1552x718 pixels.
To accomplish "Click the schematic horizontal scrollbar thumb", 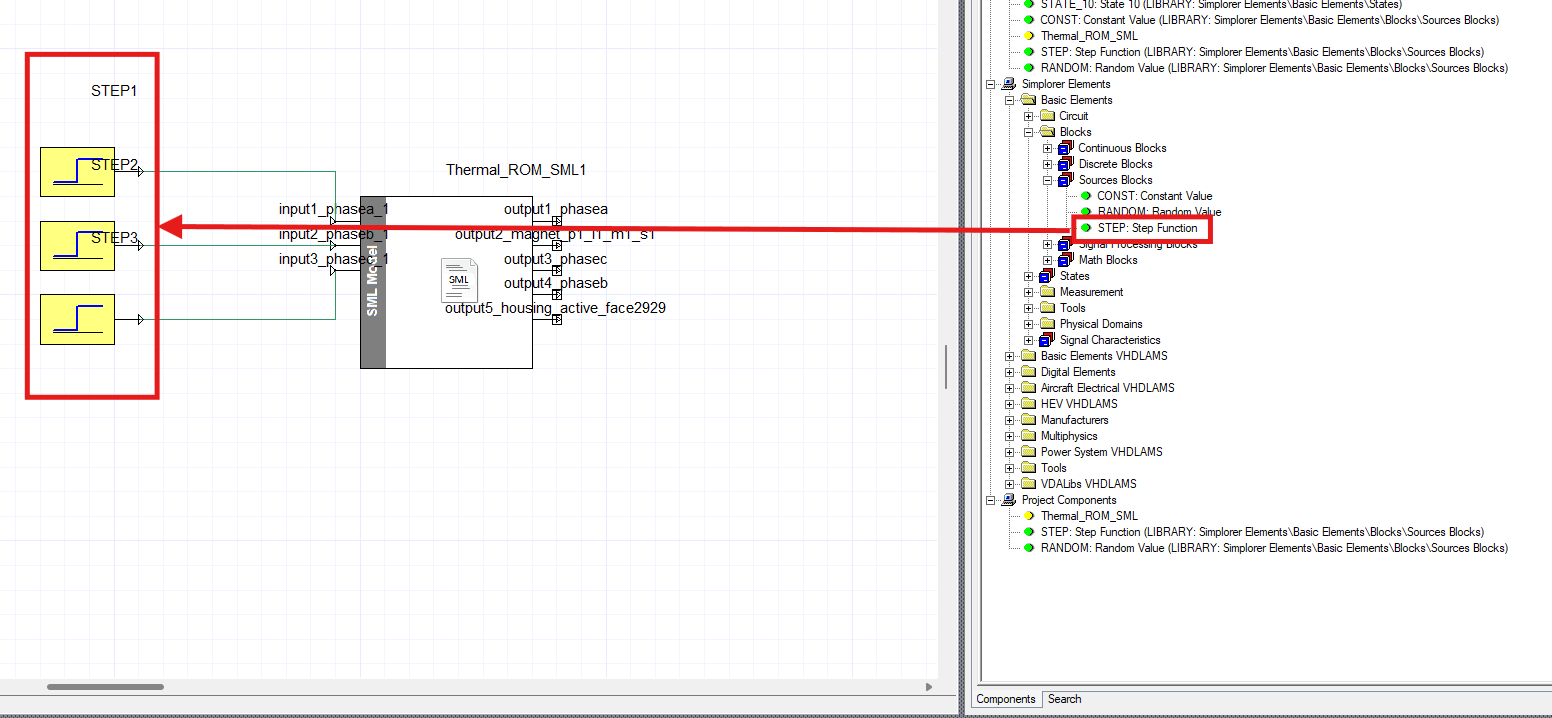I will click(x=105, y=687).
